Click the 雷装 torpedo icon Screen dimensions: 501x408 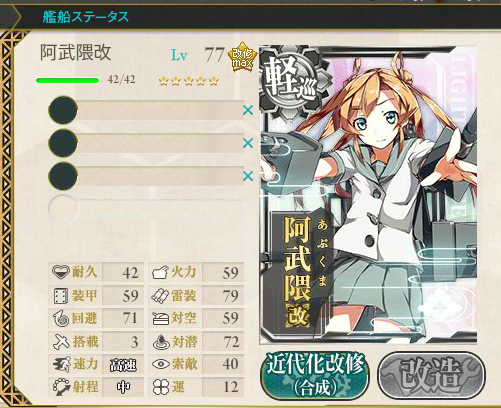[161, 296]
